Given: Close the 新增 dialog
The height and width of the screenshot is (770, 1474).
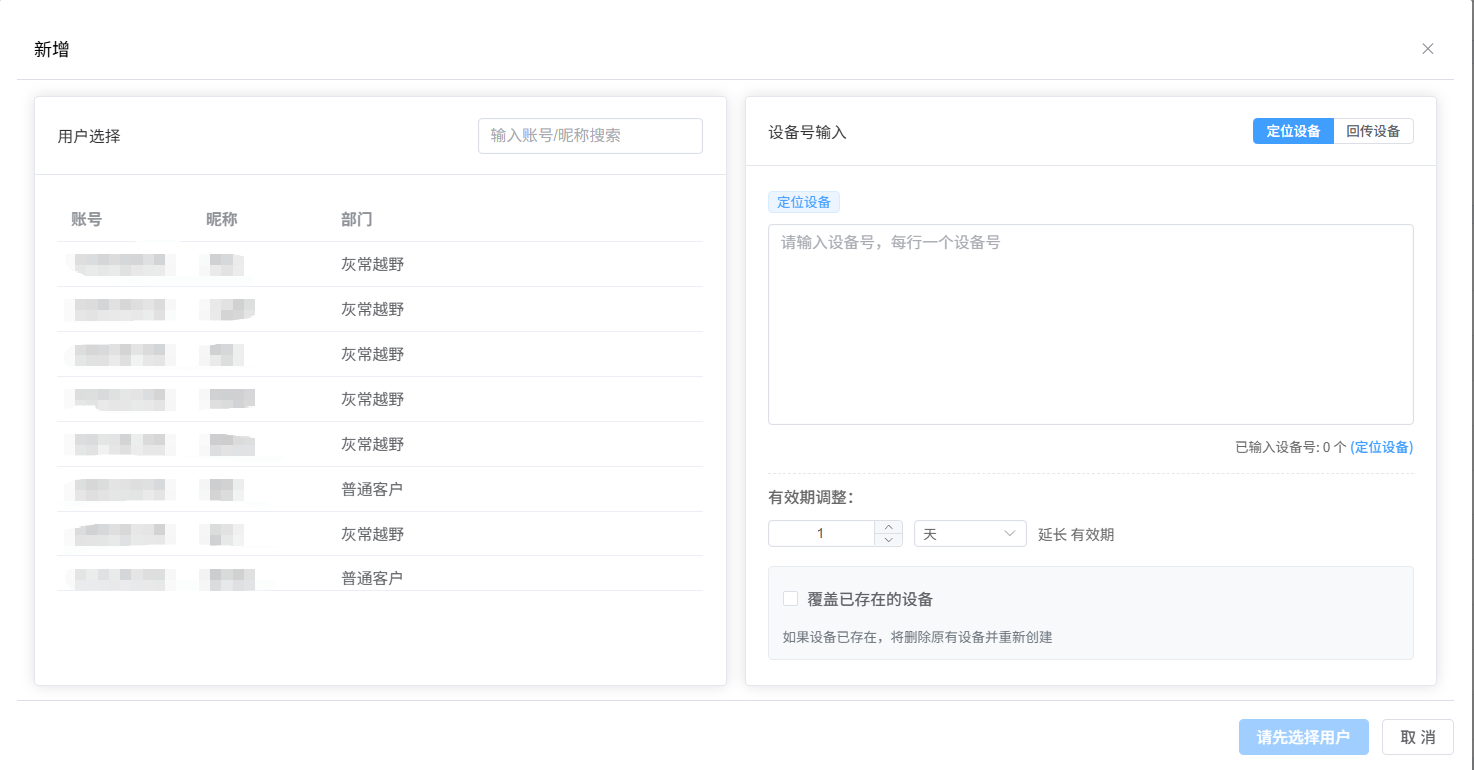Looking at the screenshot, I should tap(1428, 48).
